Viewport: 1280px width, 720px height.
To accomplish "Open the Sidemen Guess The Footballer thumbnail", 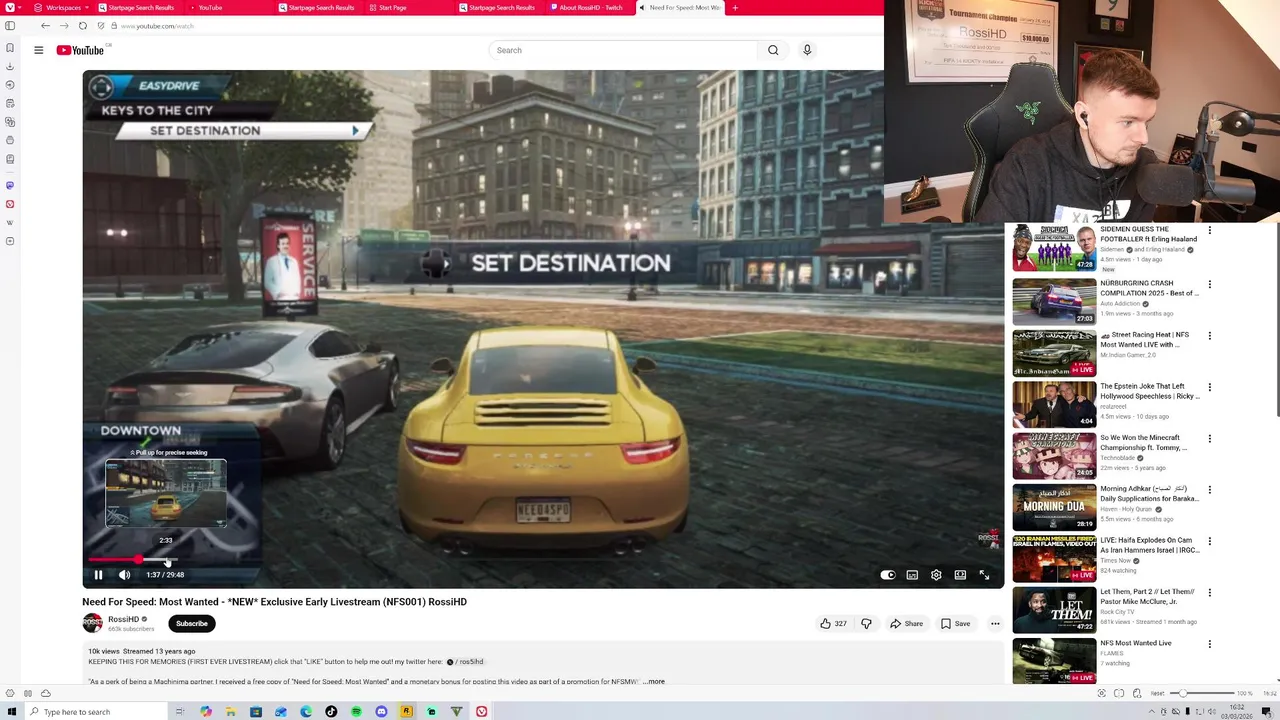I will click(x=1054, y=248).
